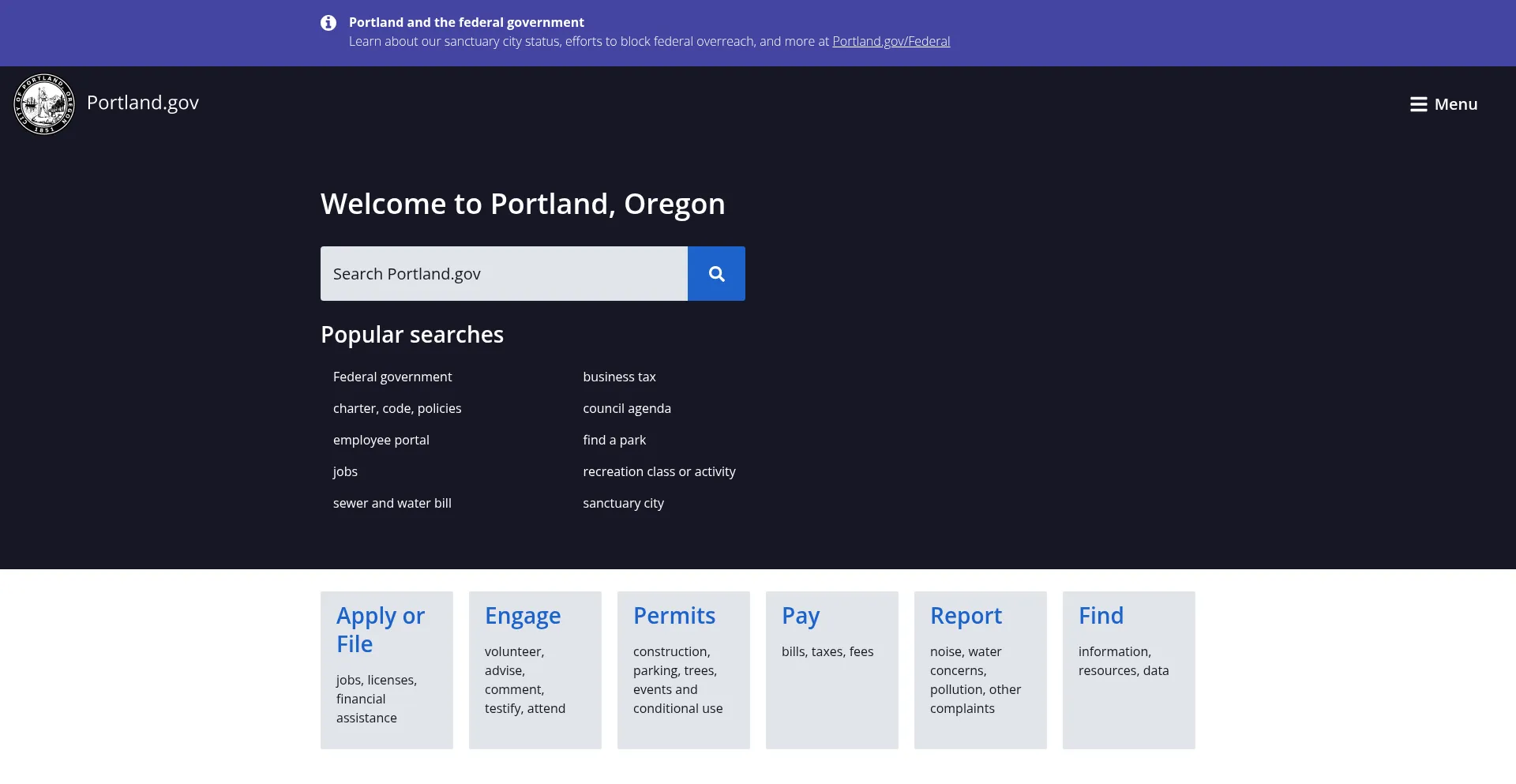This screenshot has height=784, width=1516.
Task: Open sewer and water bill link
Action: pos(392,504)
